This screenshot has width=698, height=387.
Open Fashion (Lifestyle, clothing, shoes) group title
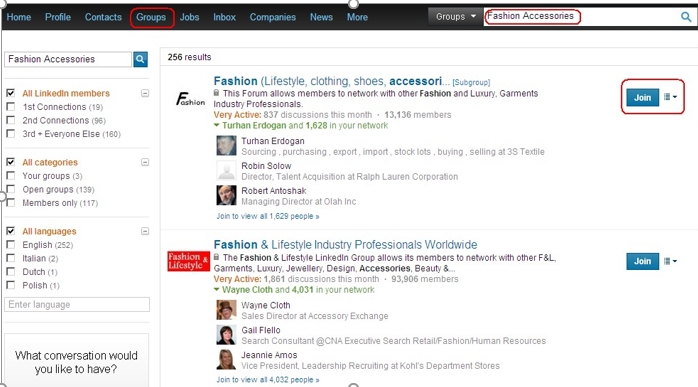pyautogui.click(x=332, y=81)
